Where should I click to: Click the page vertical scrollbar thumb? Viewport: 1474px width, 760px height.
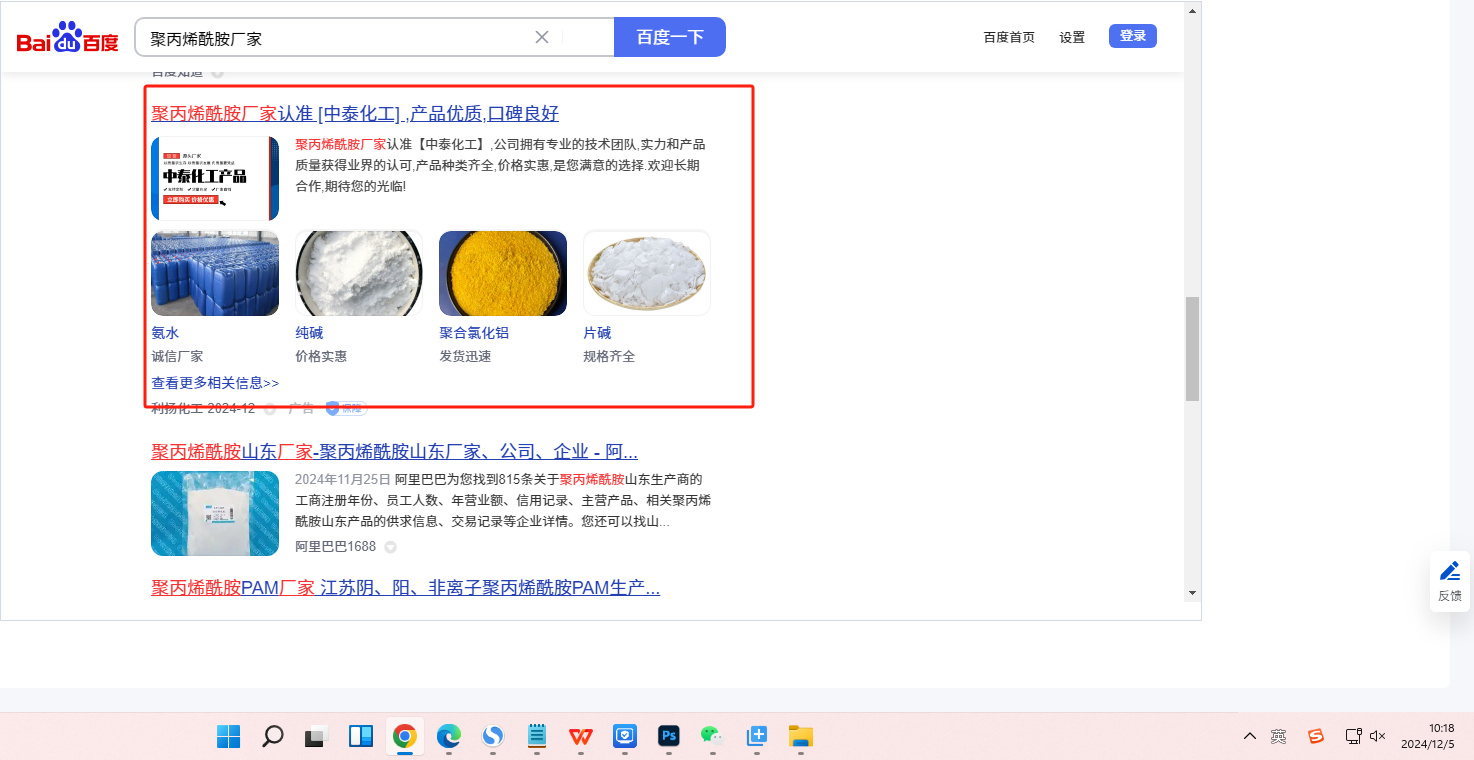(x=1192, y=348)
